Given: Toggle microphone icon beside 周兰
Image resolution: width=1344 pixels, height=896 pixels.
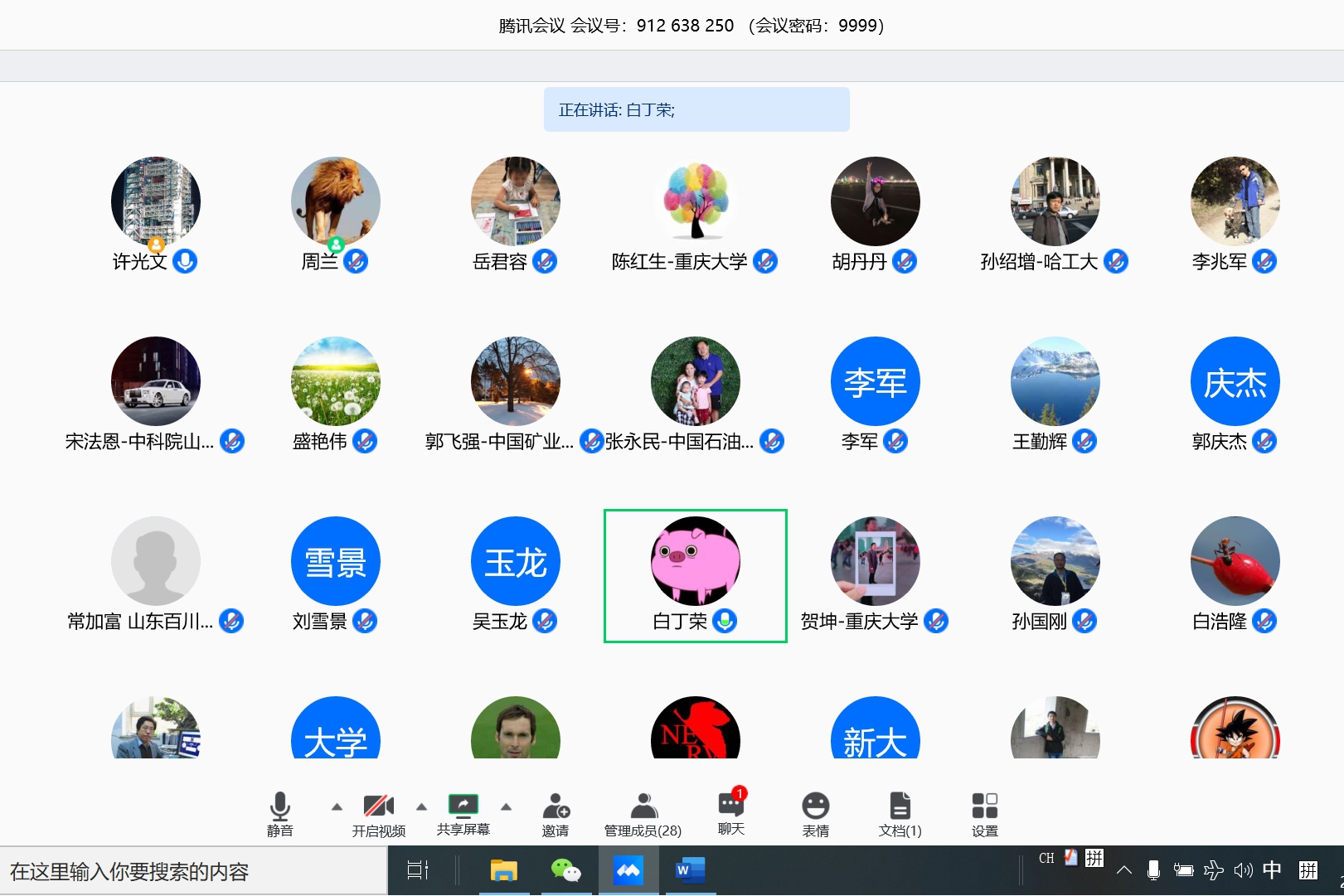Looking at the screenshot, I should [356, 262].
